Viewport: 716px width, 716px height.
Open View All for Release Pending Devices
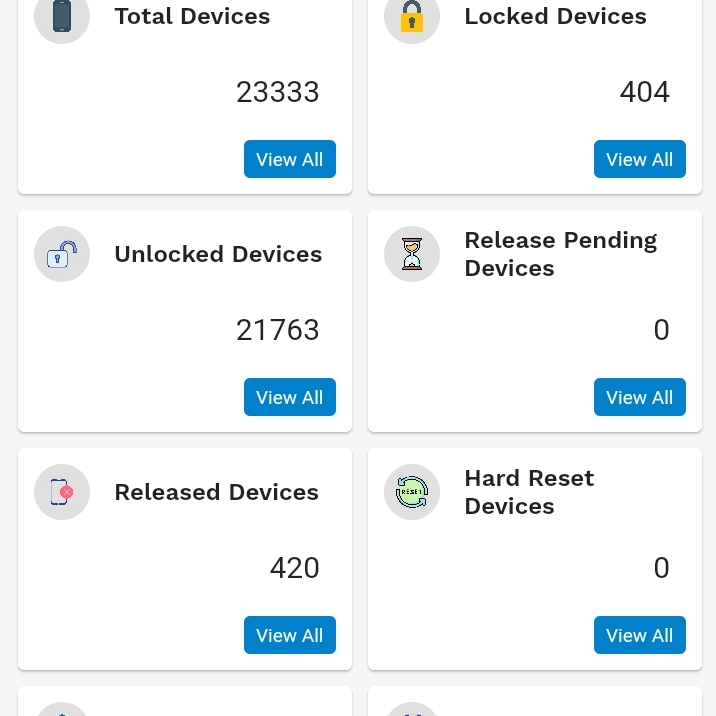[x=640, y=397]
